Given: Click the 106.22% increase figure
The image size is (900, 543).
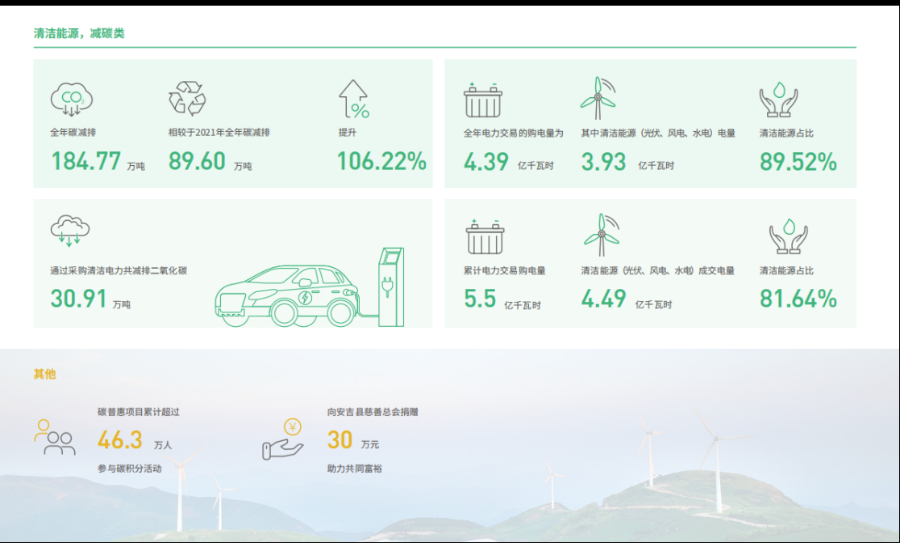Looking at the screenshot, I should tap(381, 161).
